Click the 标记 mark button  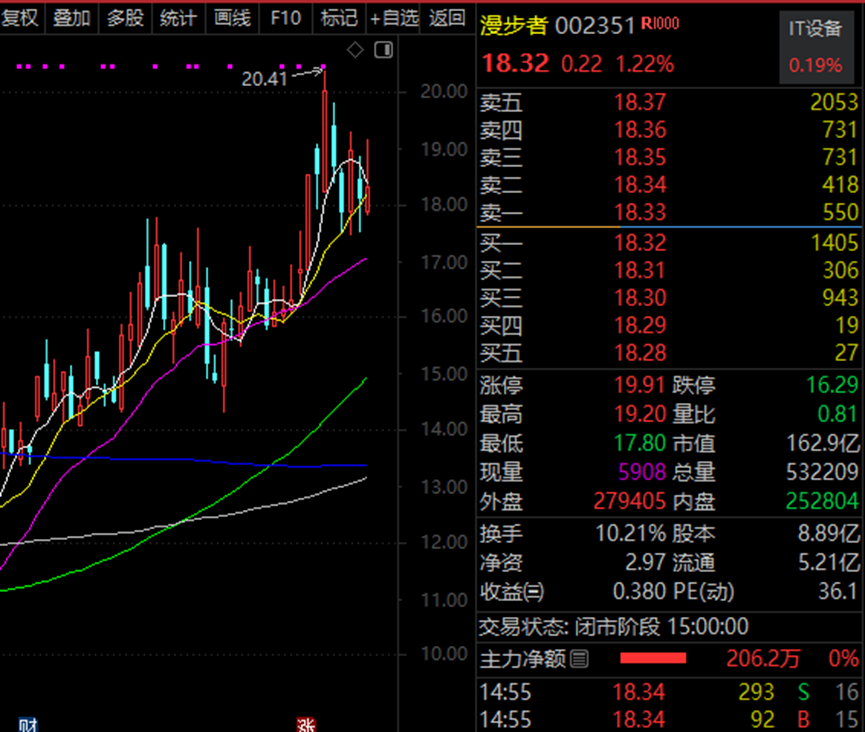(x=339, y=18)
